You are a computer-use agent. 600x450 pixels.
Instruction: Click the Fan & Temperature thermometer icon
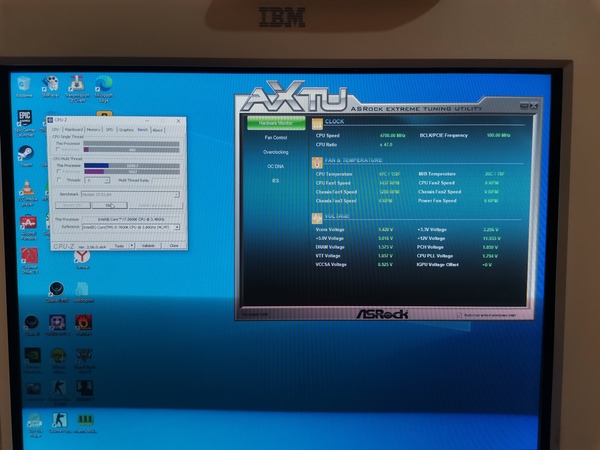317,163
